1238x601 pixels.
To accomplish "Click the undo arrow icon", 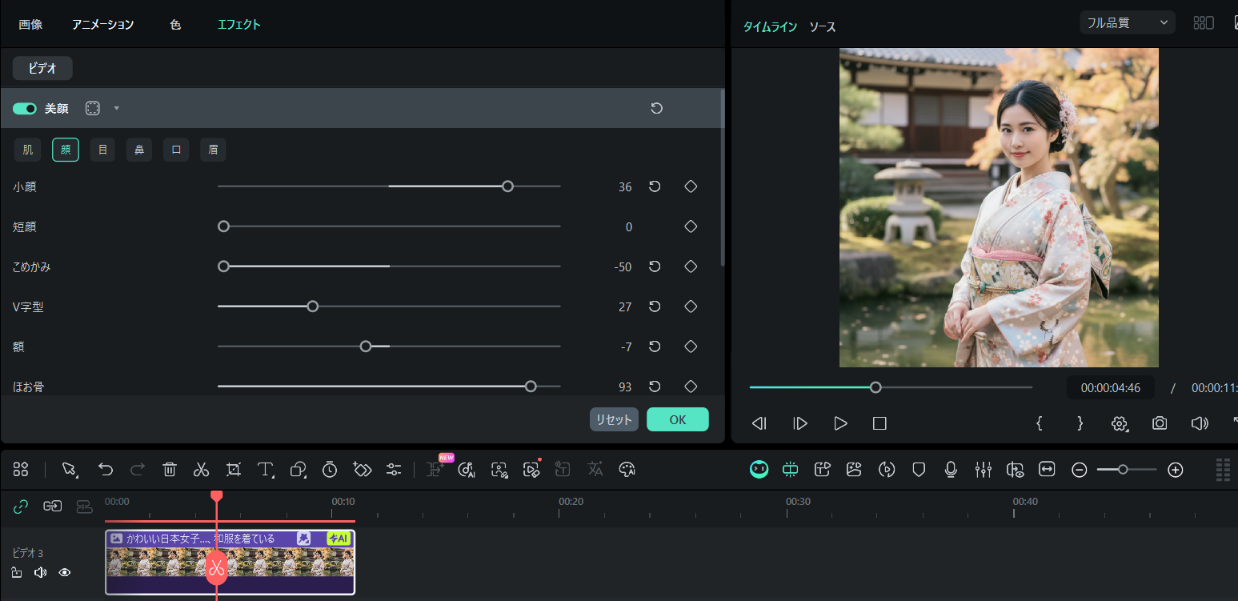I will [105, 469].
